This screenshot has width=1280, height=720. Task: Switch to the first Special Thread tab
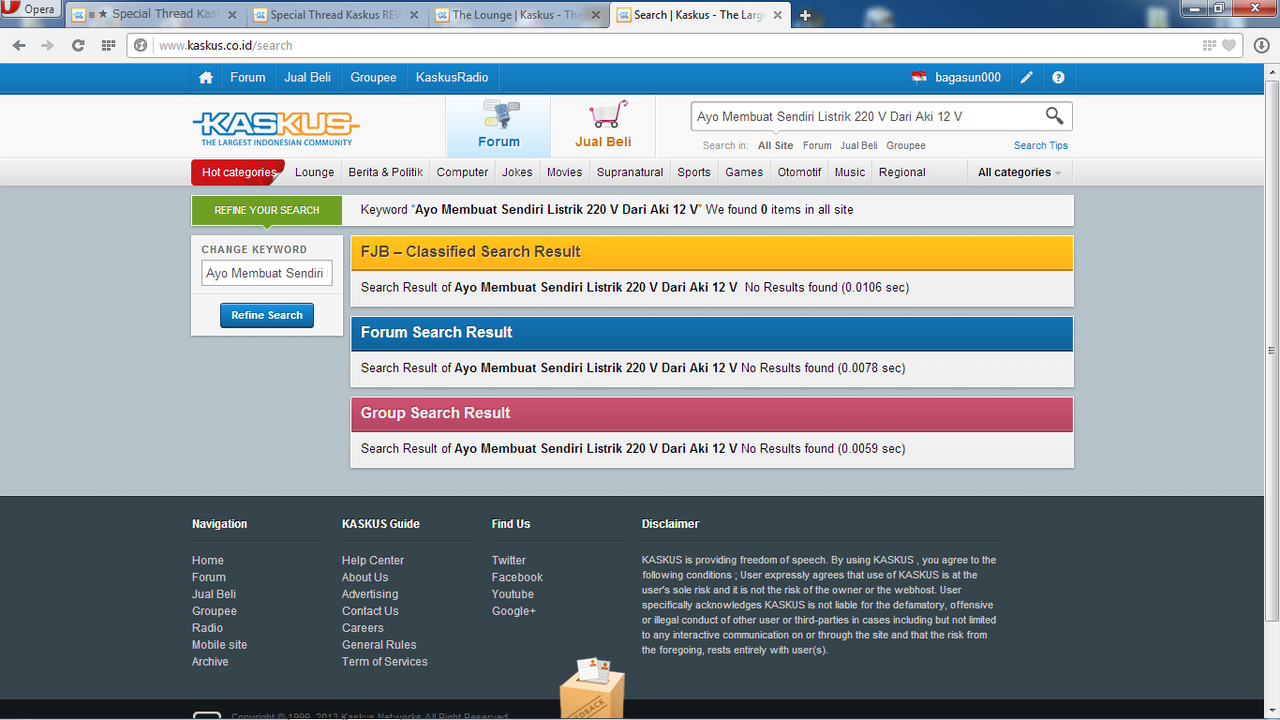(155, 15)
